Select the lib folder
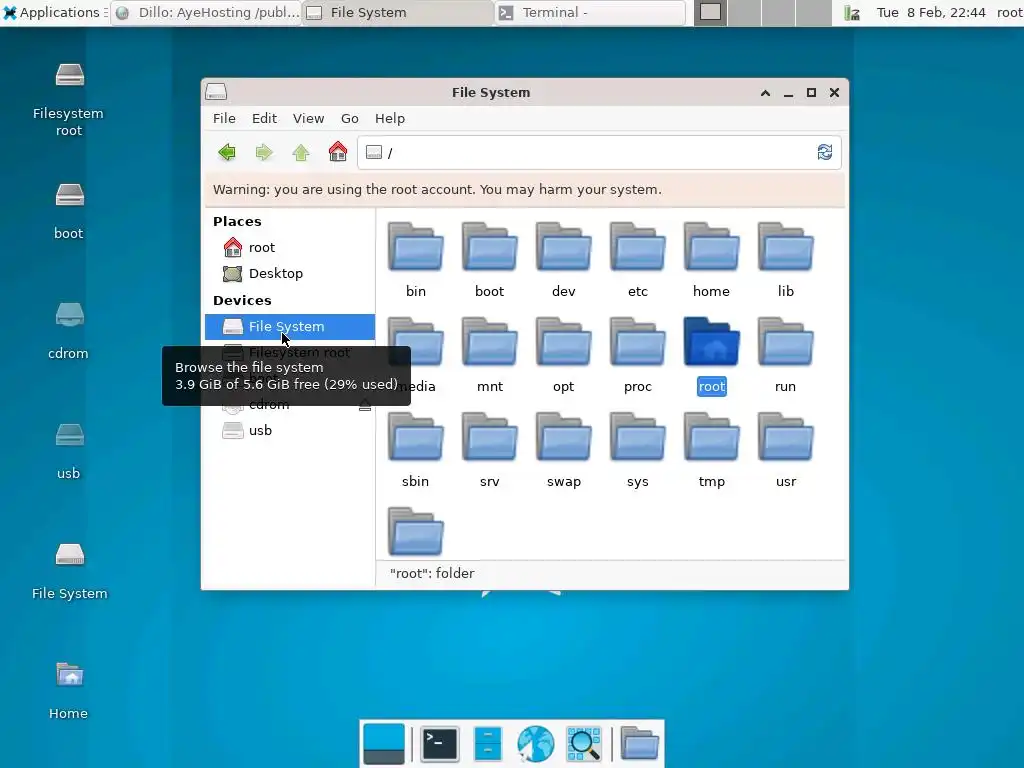Screen dimensions: 1024x768 click(x=786, y=261)
